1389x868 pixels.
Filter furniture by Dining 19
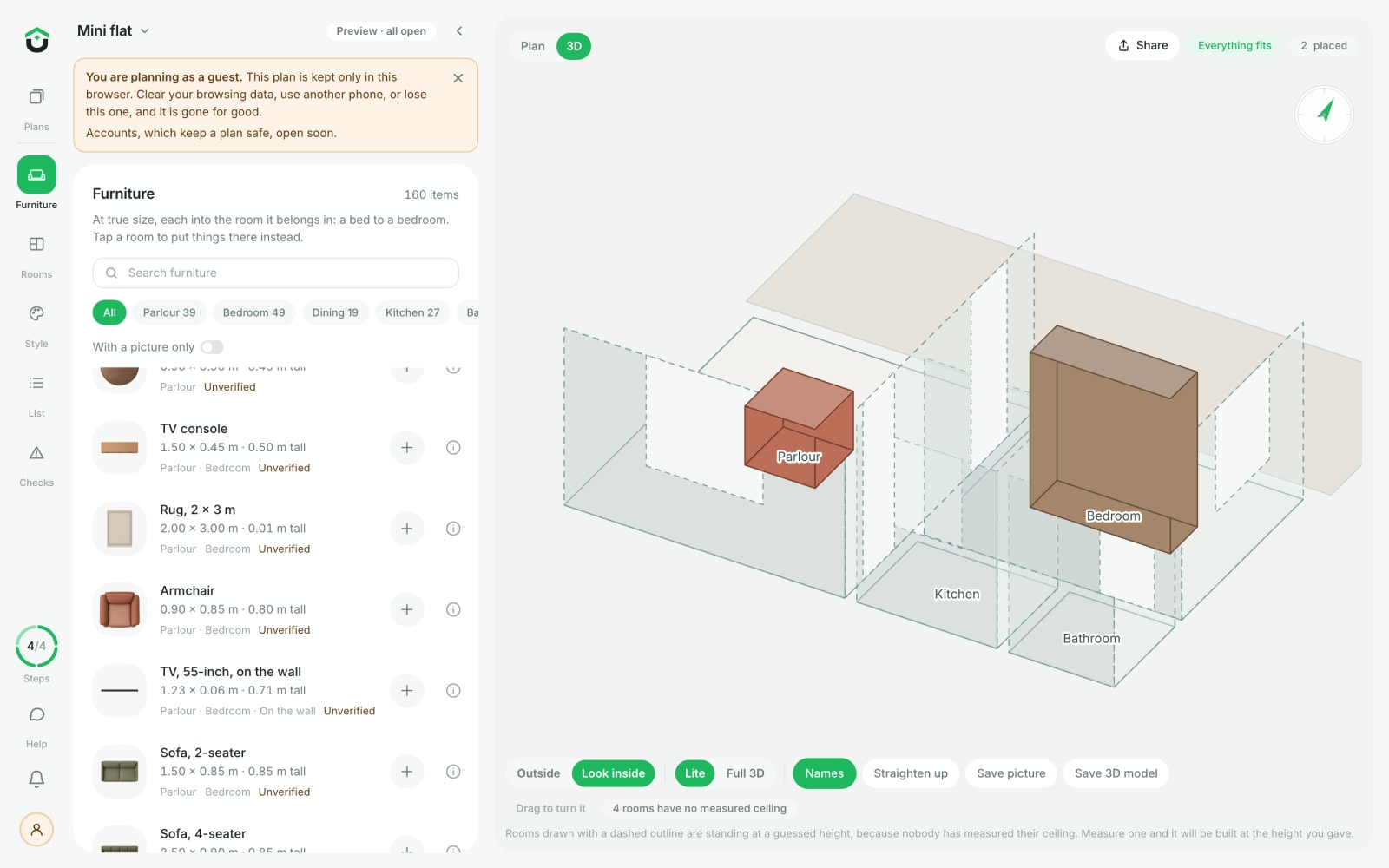pos(335,312)
